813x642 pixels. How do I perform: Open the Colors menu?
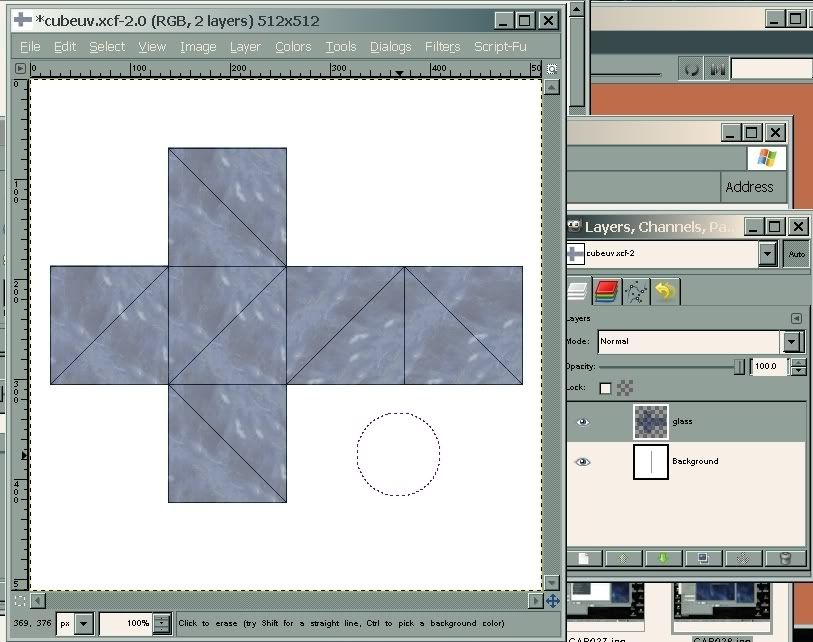tap(293, 47)
